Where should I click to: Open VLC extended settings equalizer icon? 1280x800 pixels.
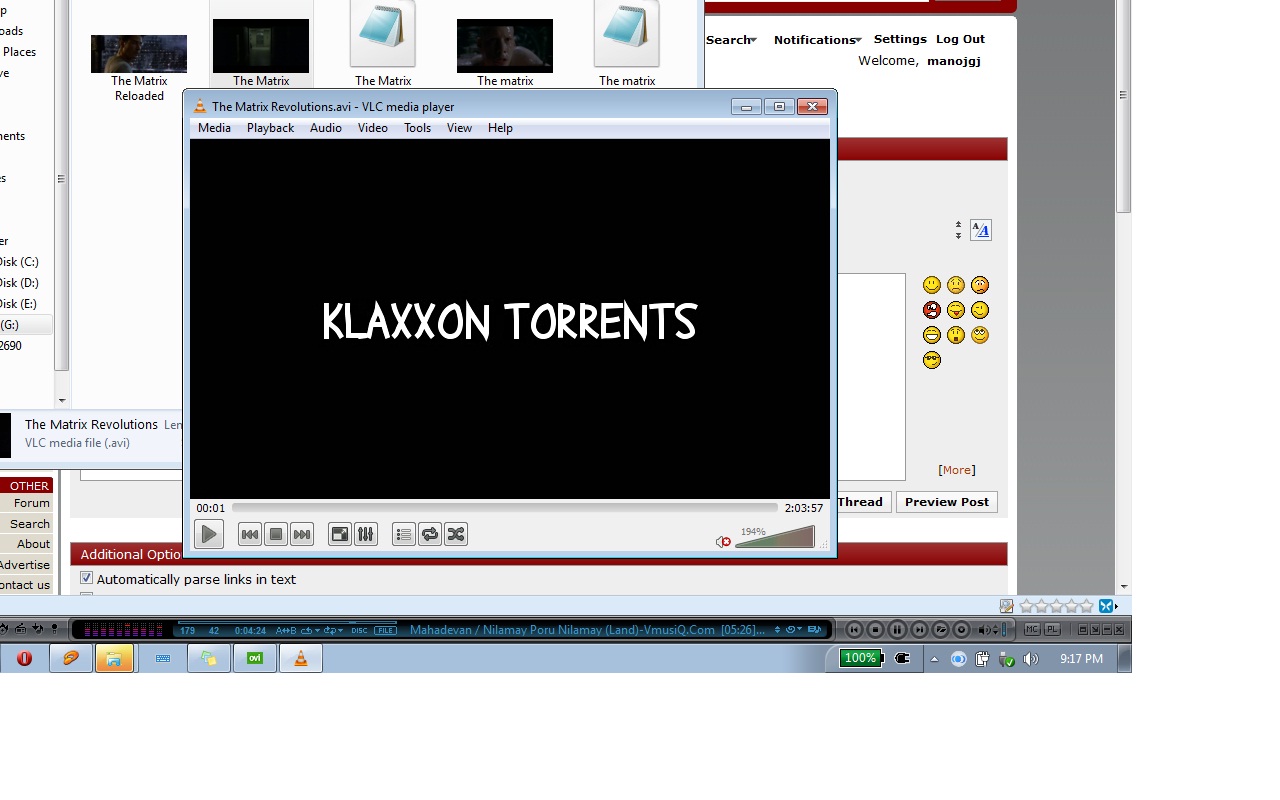click(366, 534)
